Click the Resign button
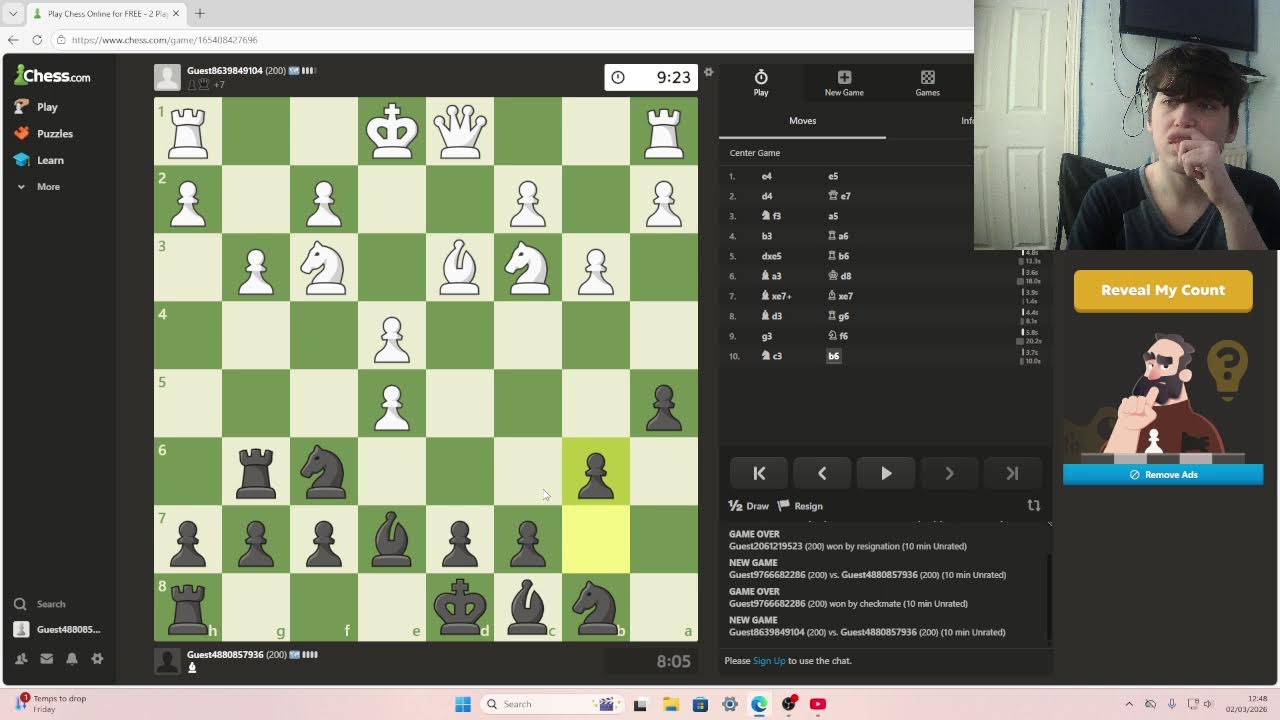Image resolution: width=1280 pixels, height=720 pixels. point(800,506)
